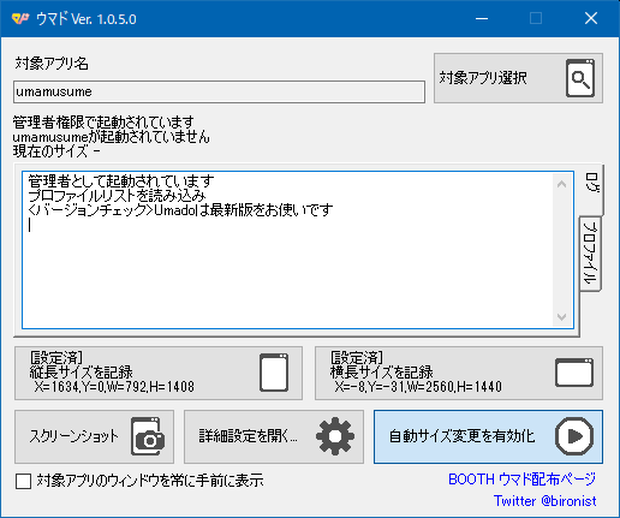This screenshot has width=620, height=518.
Task: Click the camera screenshot icon
Action: [x=148, y=436]
